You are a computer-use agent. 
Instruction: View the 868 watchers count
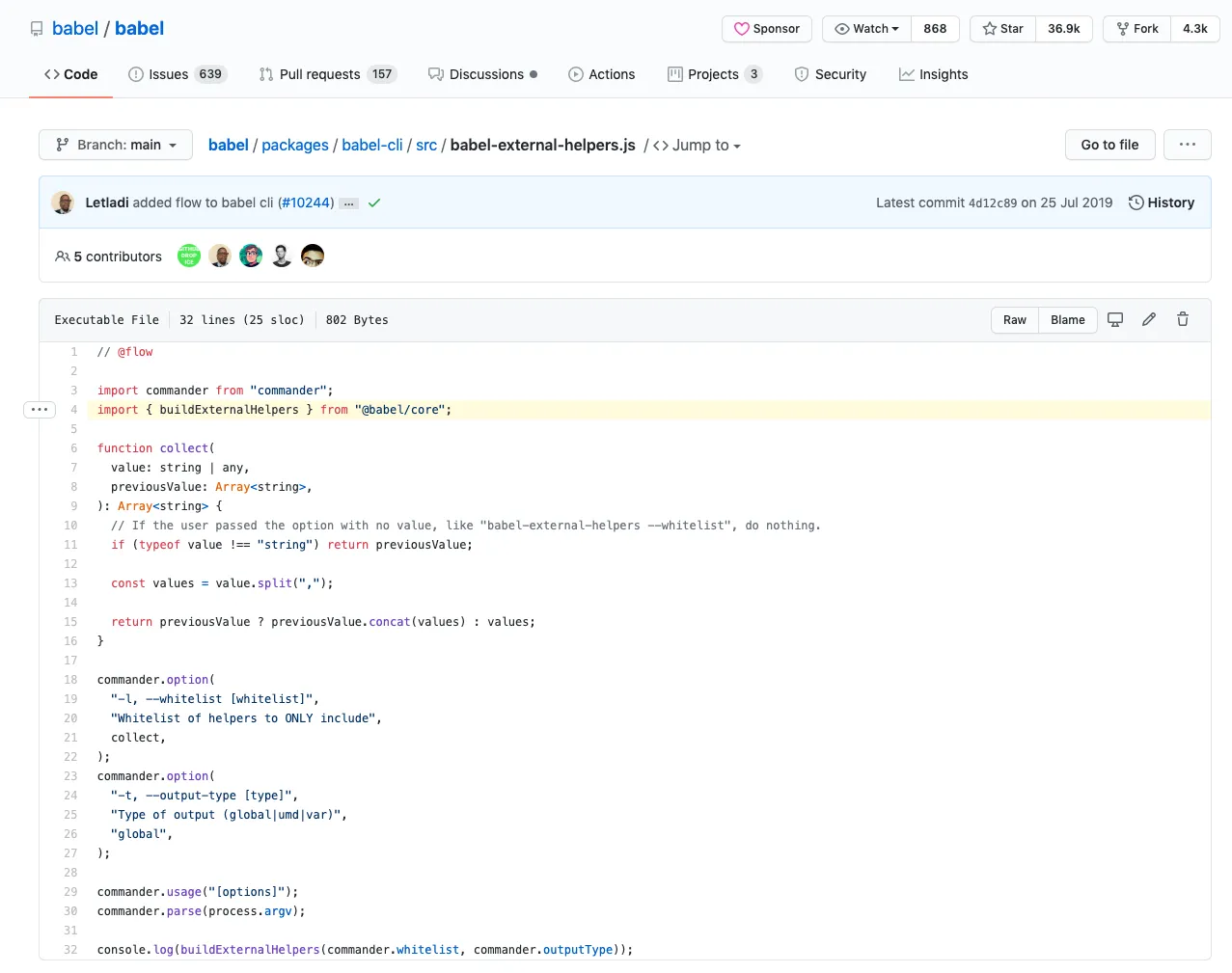tap(935, 29)
